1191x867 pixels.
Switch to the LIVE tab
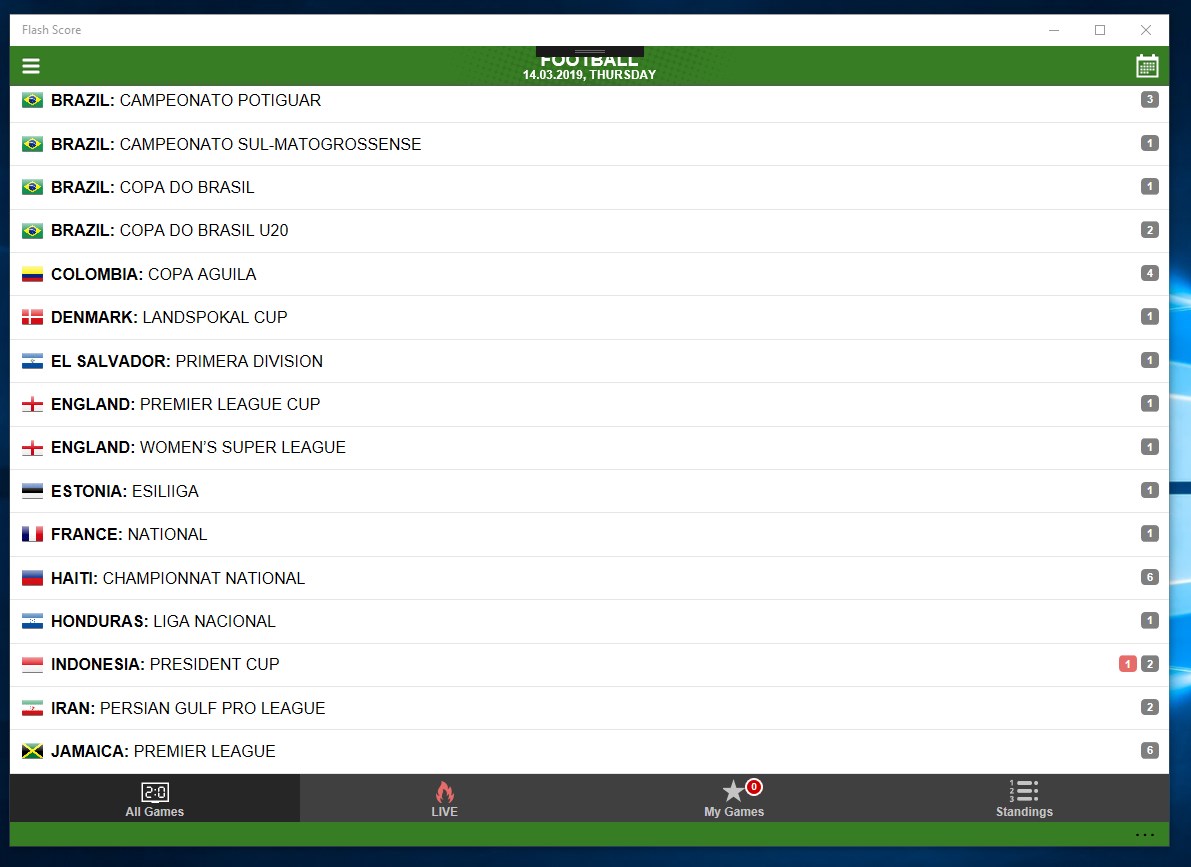pyautogui.click(x=444, y=798)
